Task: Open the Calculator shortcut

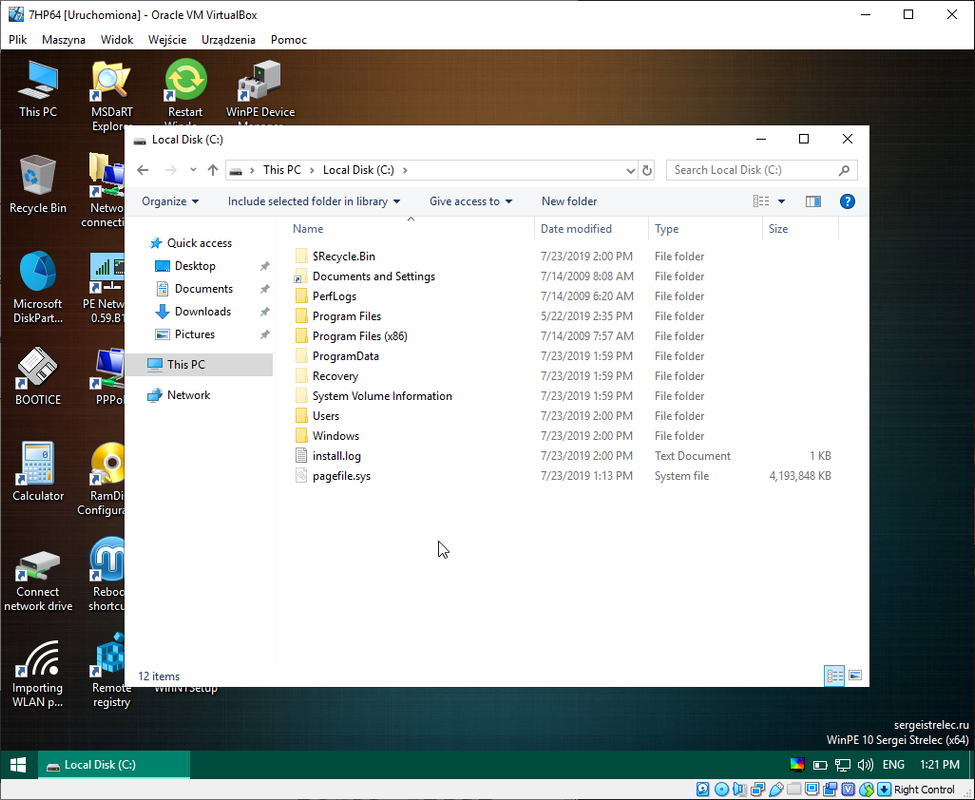Action: click(x=38, y=472)
